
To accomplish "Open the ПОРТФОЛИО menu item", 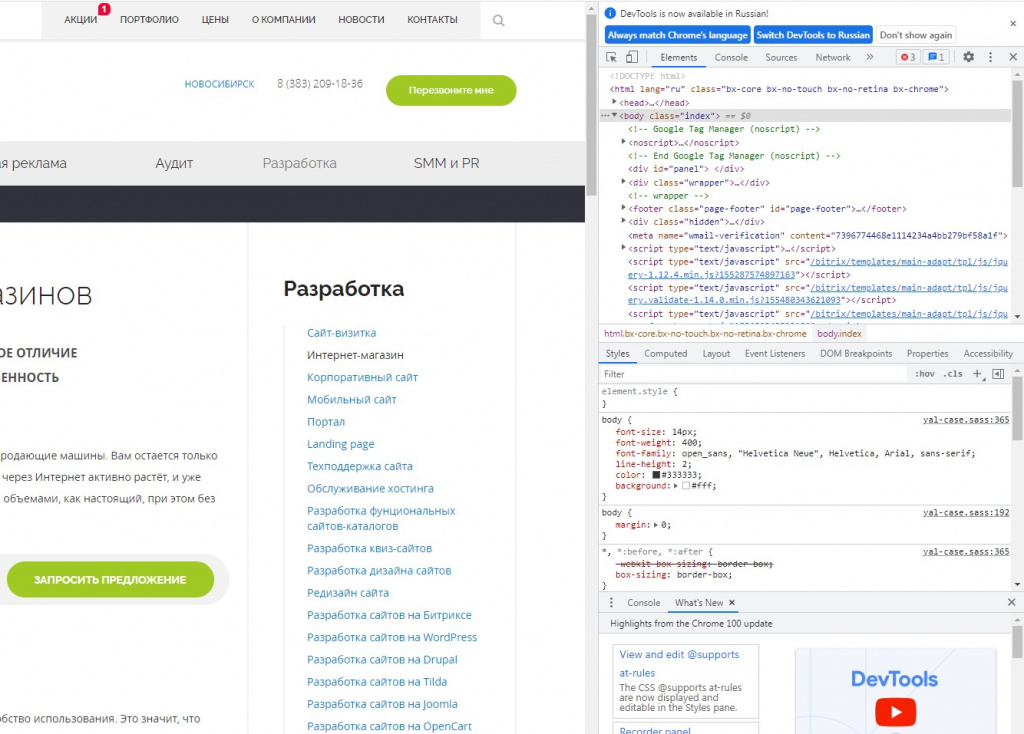I will [x=149, y=20].
